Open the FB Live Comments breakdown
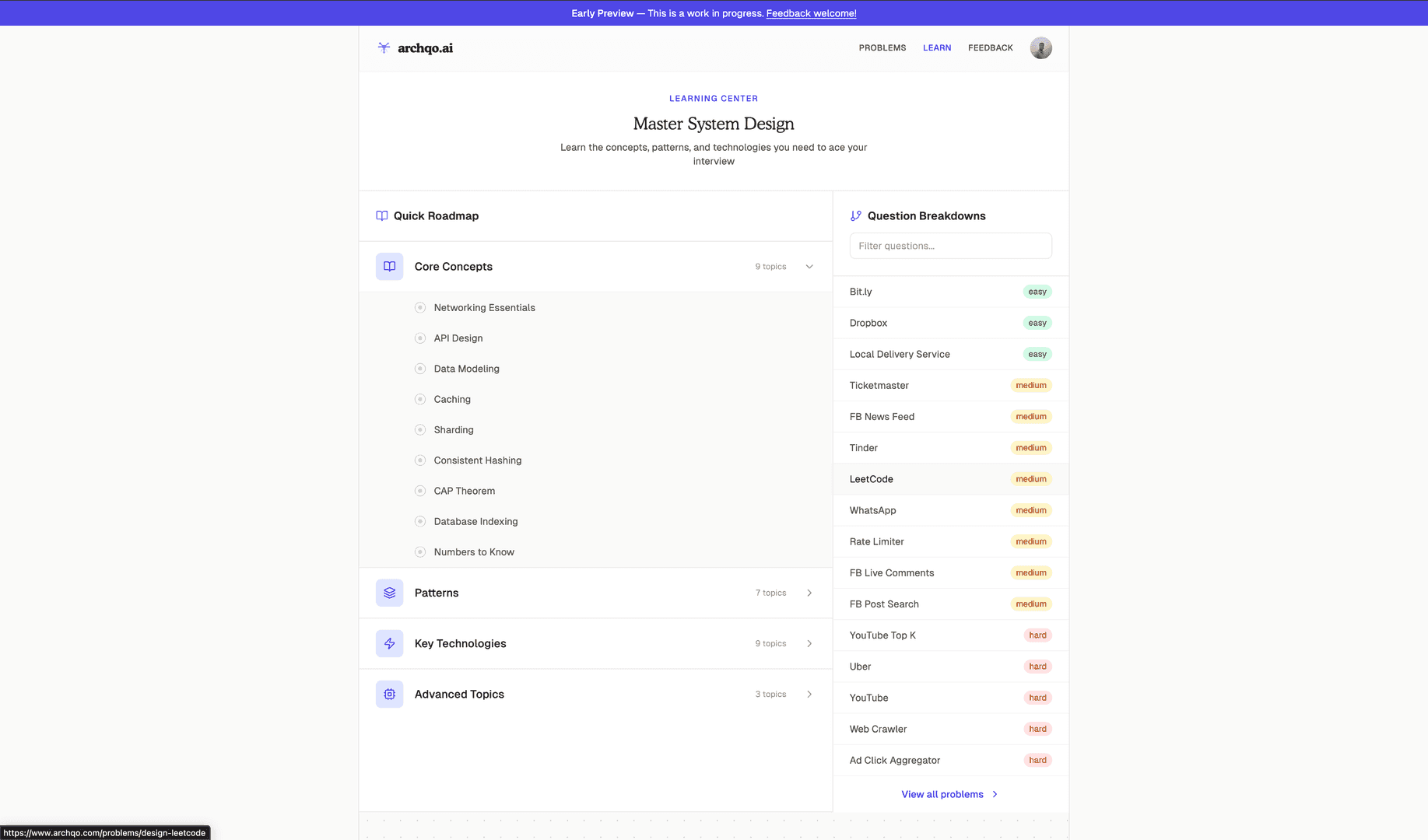 [x=950, y=572]
